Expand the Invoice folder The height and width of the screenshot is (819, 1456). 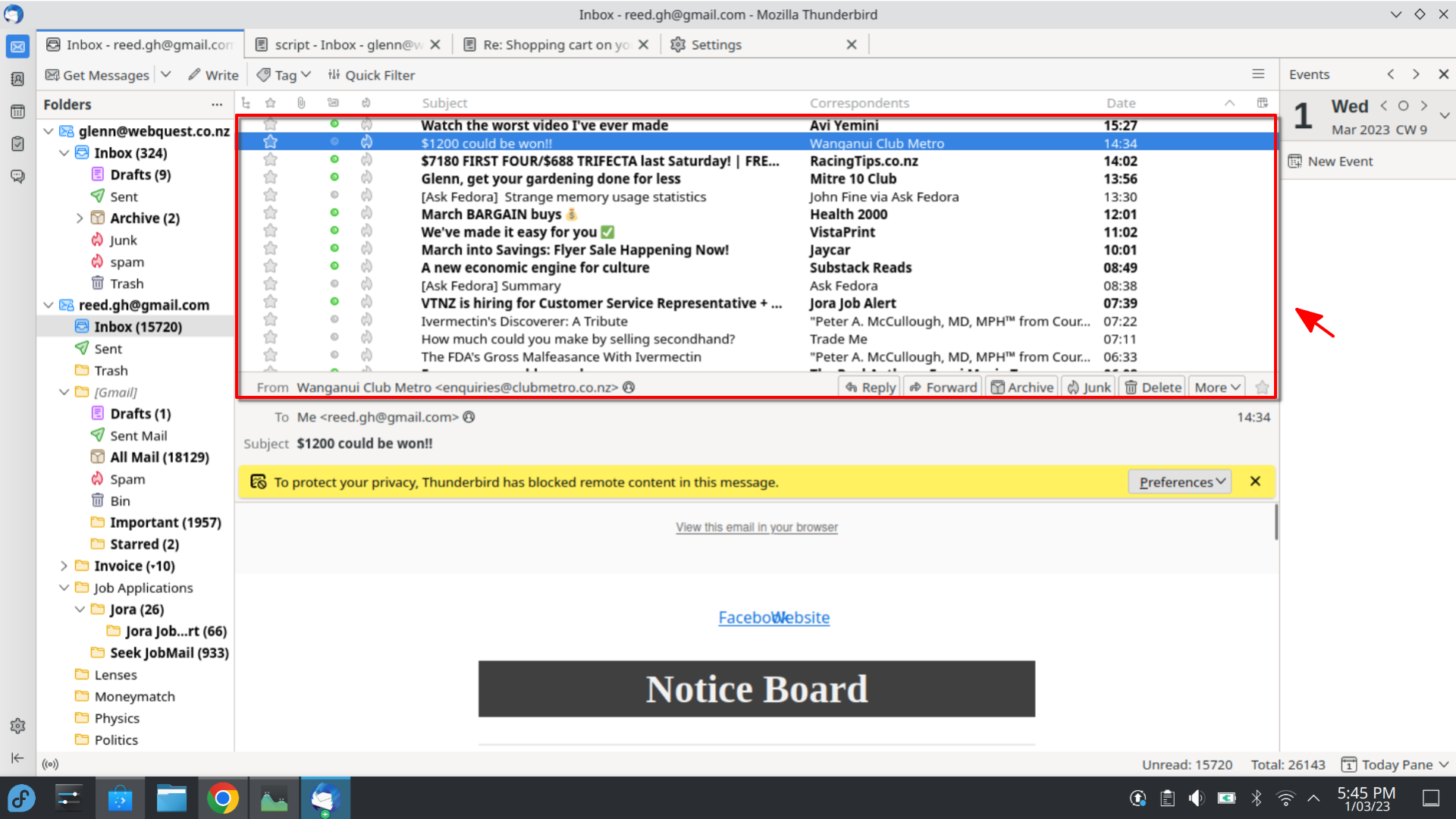point(64,566)
